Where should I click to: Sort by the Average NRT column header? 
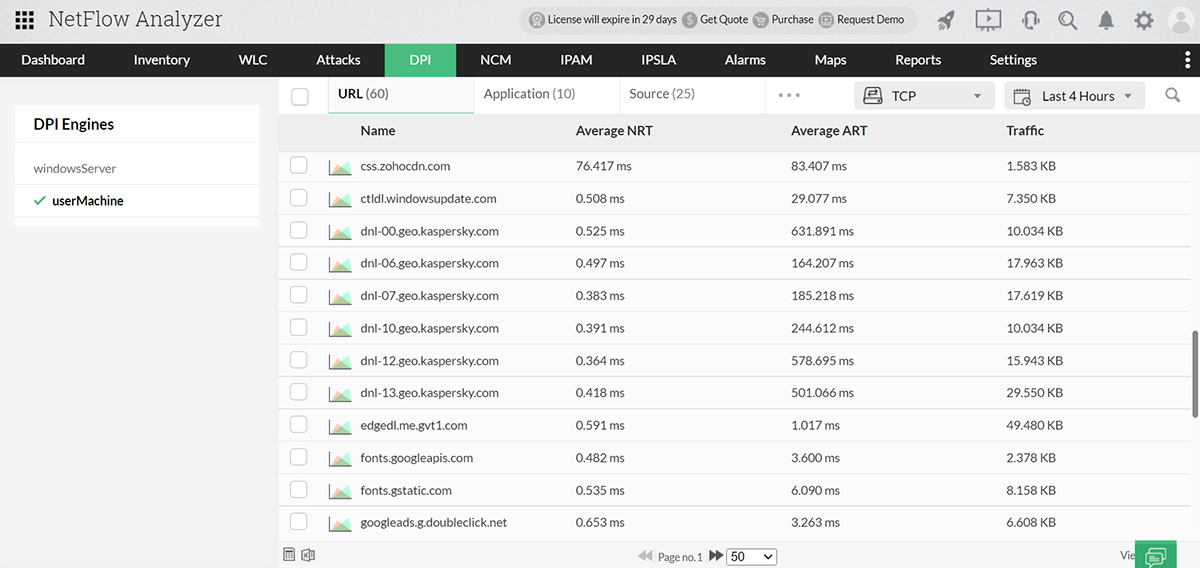point(614,131)
